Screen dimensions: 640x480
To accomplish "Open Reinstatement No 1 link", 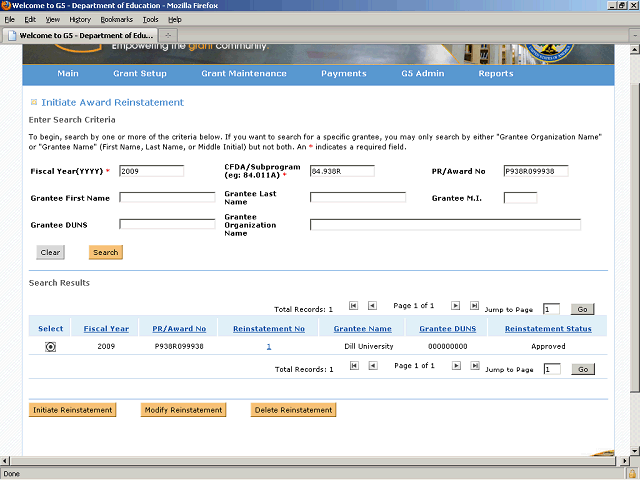I will coord(268,347).
